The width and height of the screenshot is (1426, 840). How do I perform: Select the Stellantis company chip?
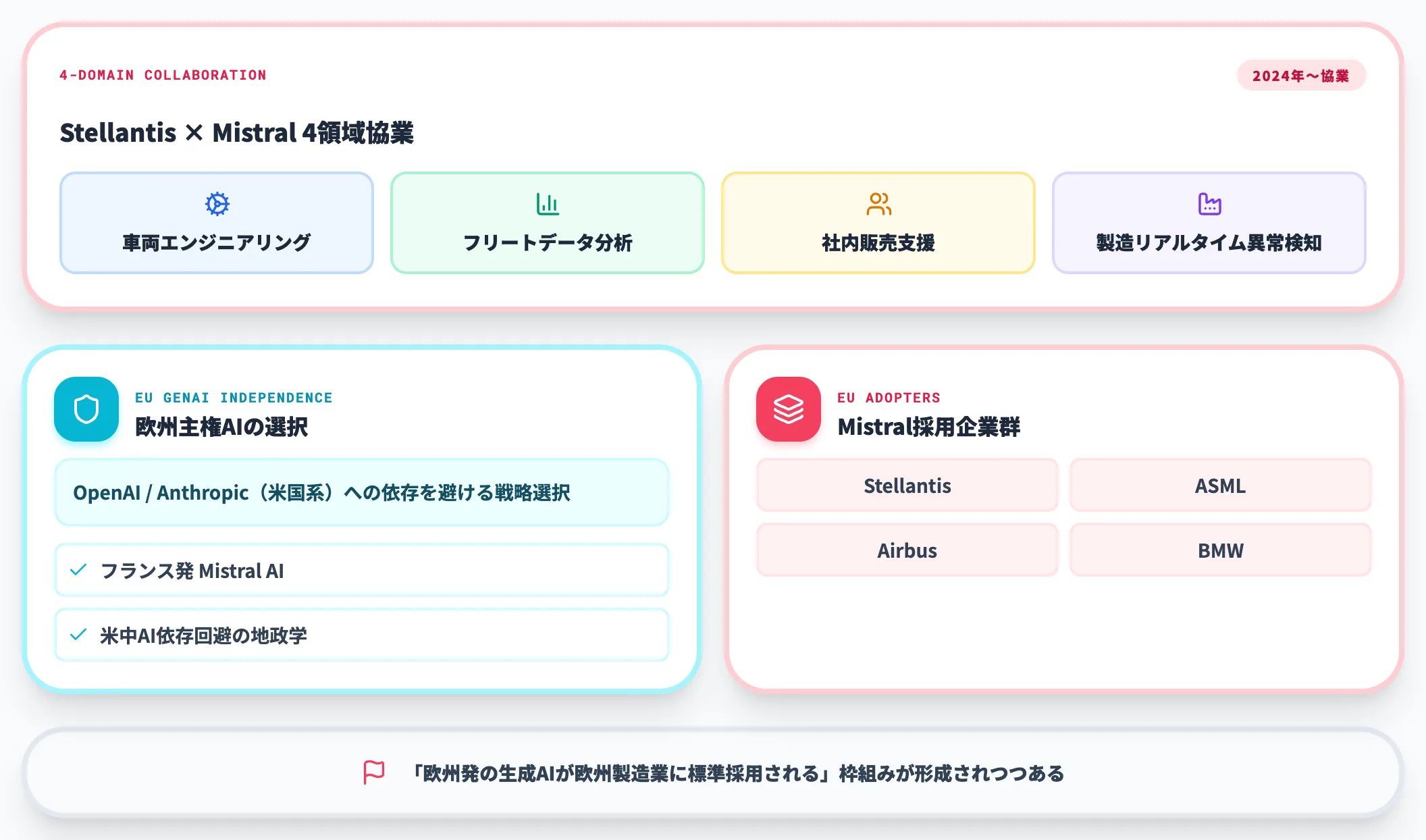[907, 485]
